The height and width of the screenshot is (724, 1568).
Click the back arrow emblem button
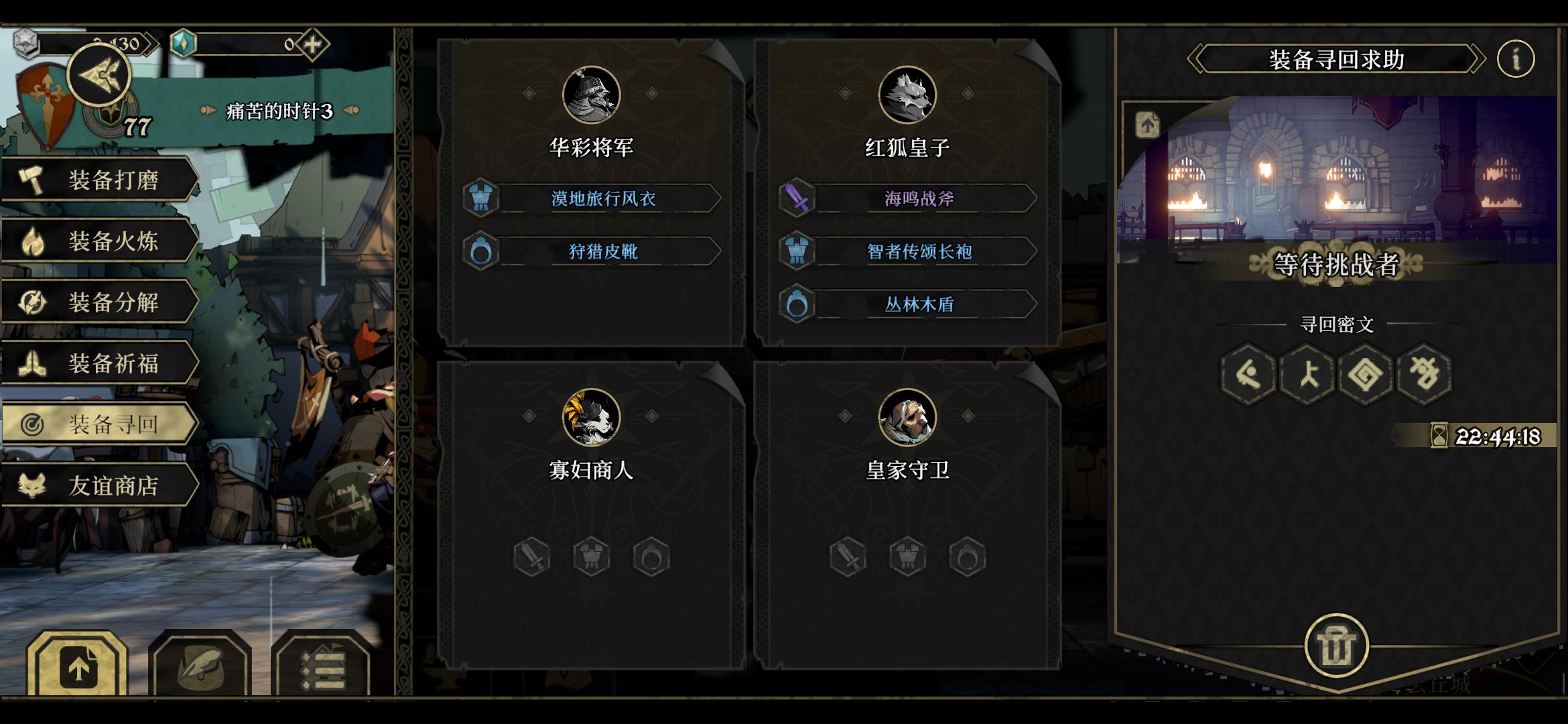(x=99, y=74)
